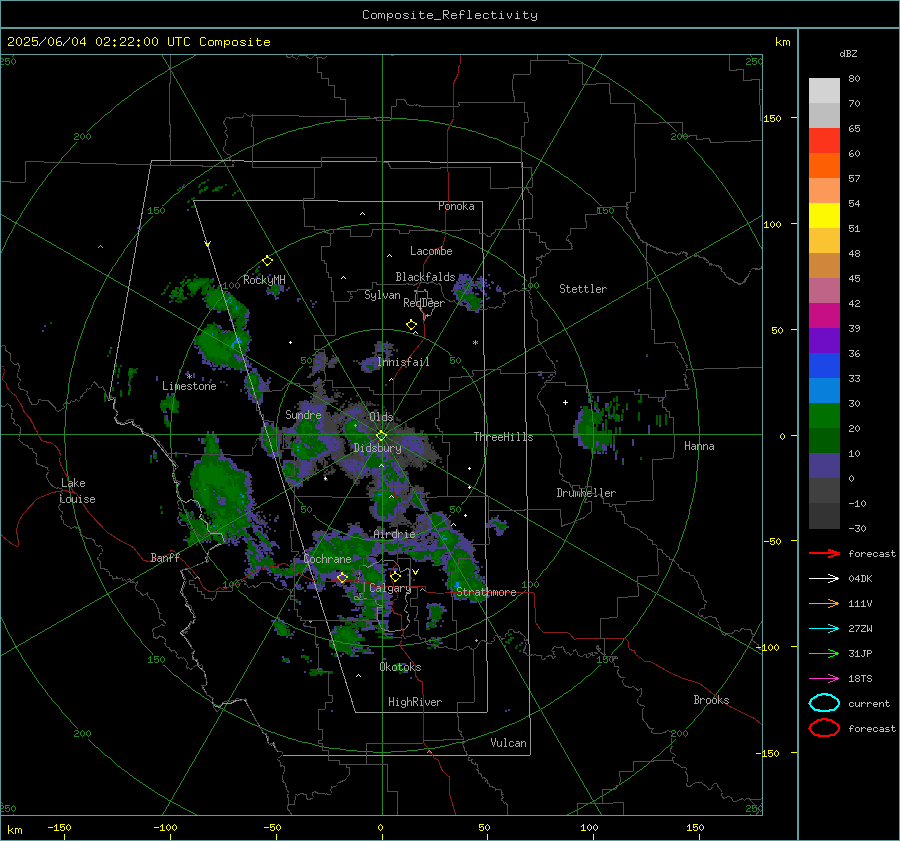The width and height of the screenshot is (900, 841).
Task: Select the purple 36–39 dBZ swatch
Action: [x=824, y=341]
